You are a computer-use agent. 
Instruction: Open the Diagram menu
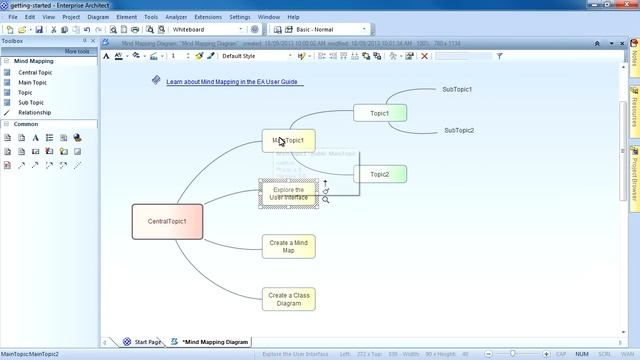point(98,17)
